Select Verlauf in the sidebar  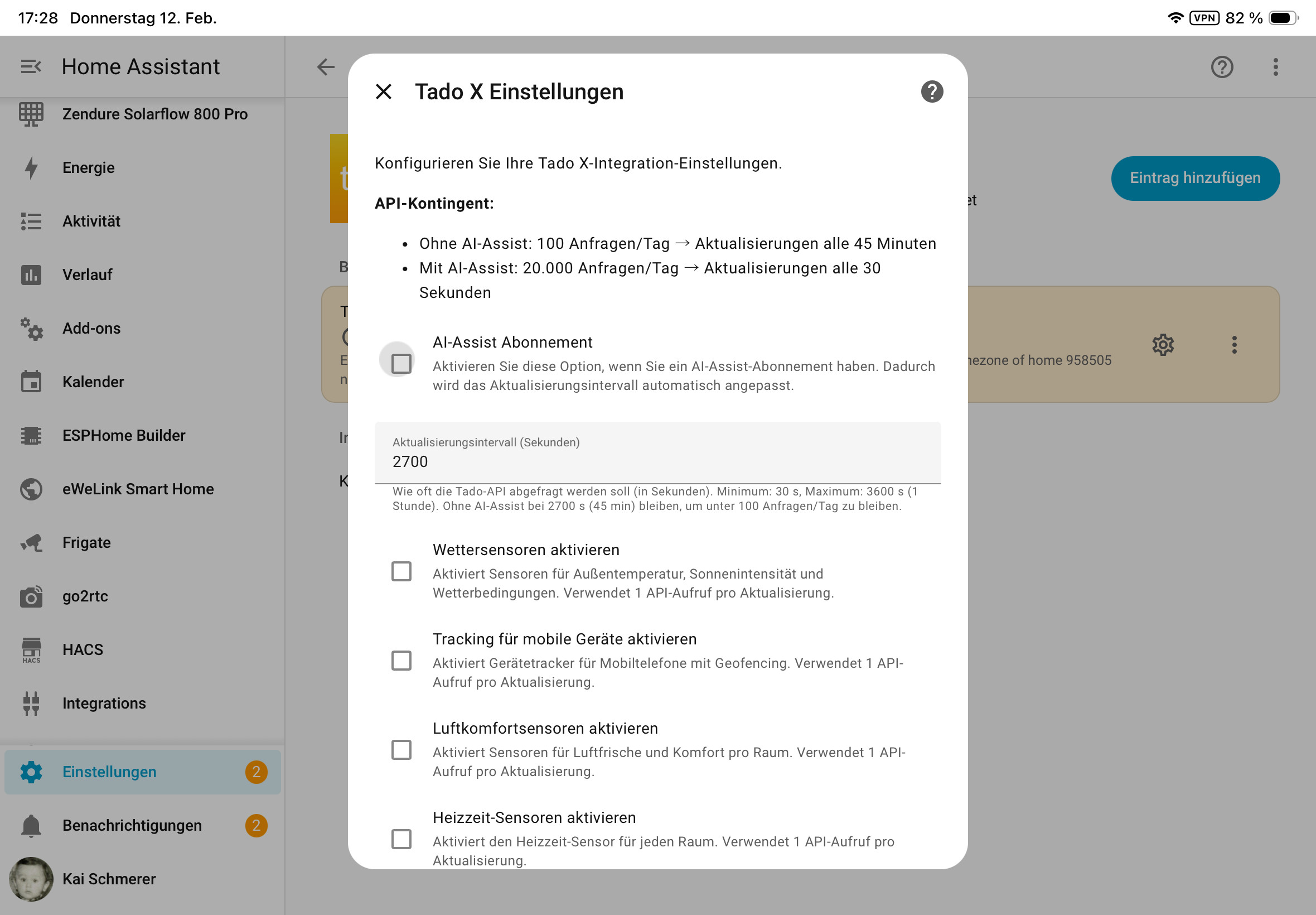[x=87, y=274]
